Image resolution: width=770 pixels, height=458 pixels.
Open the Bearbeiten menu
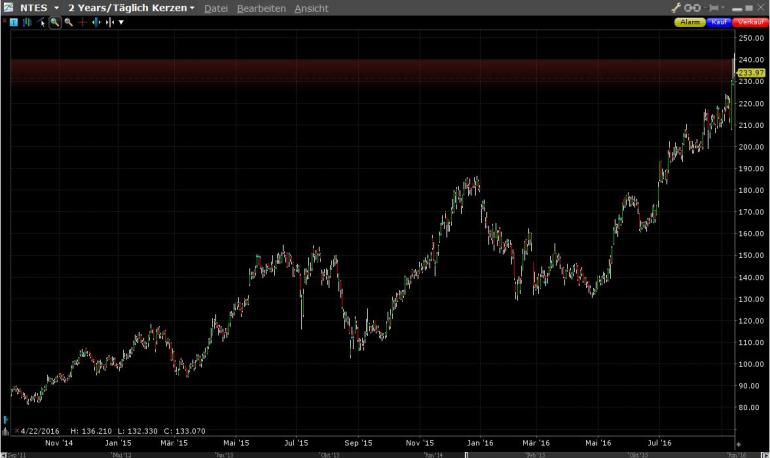coord(261,9)
